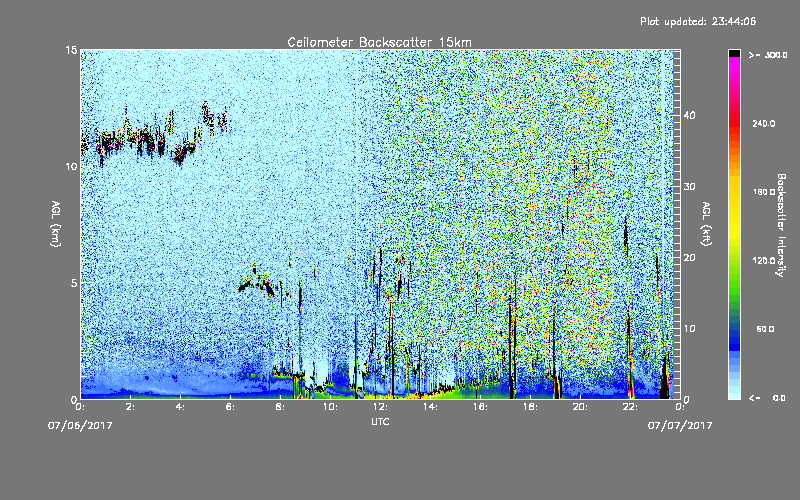Click the '30' tick on kft axis
This screenshot has width=800, height=500.
click(x=689, y=186)
